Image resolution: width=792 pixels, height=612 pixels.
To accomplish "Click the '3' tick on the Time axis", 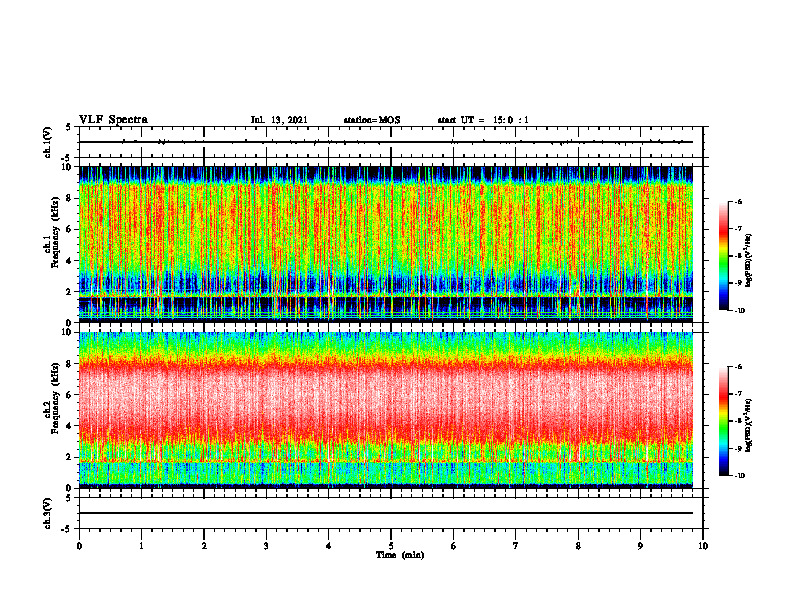I will coord(266,546).
